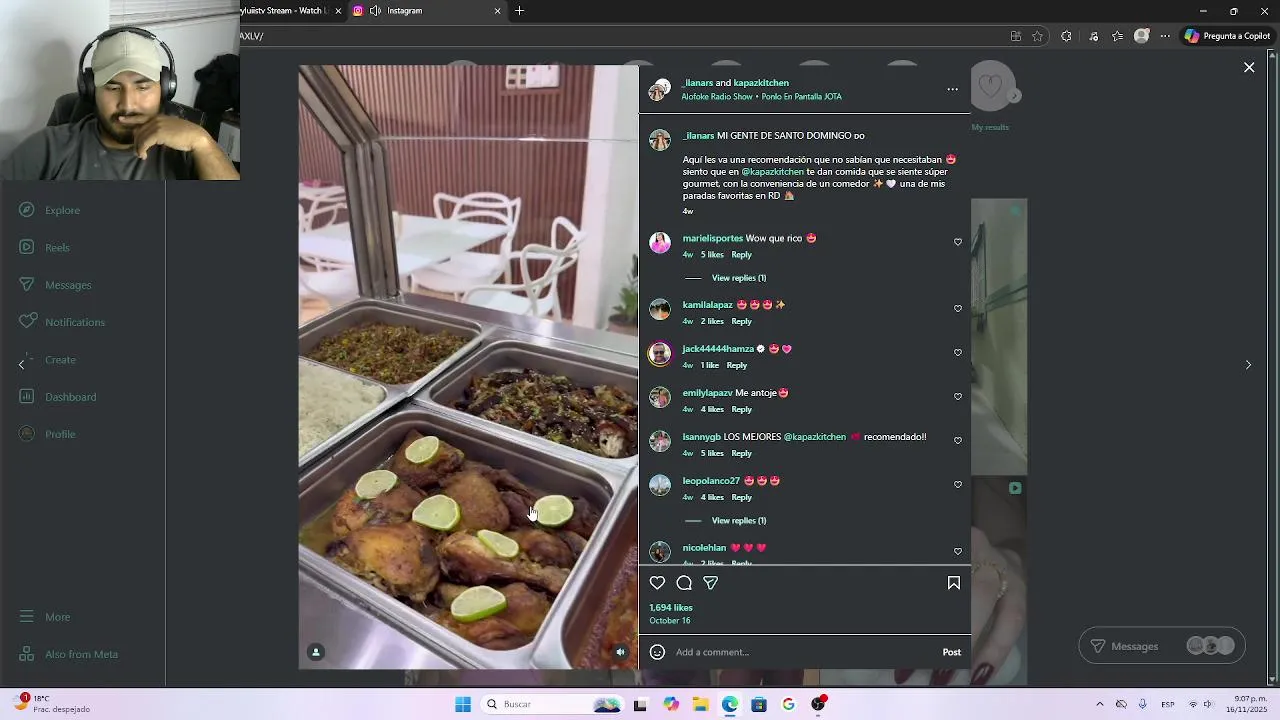Reply to jack44444hamza's comment

click(x=737, y=365)
